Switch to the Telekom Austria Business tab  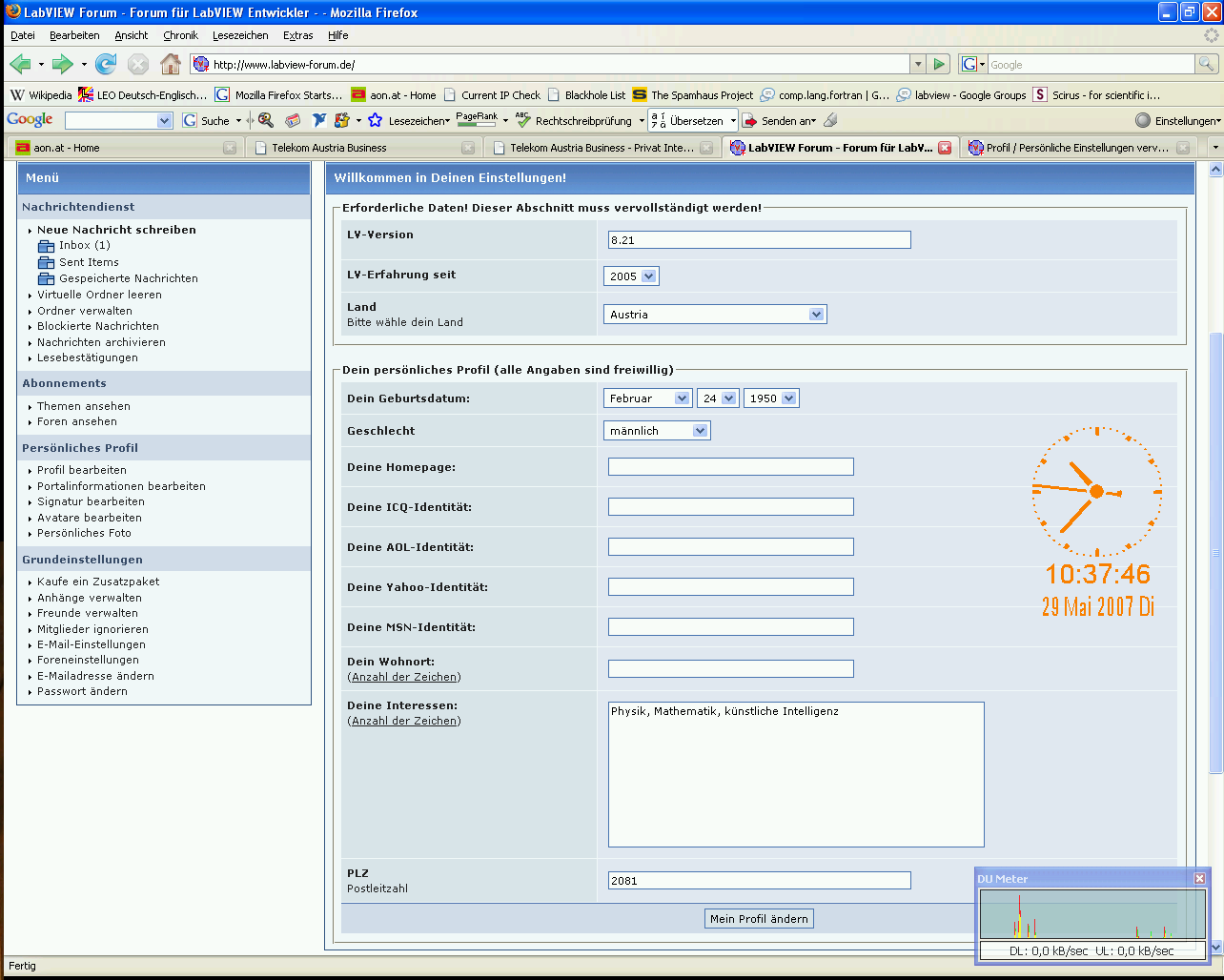(x=329, y=148)
